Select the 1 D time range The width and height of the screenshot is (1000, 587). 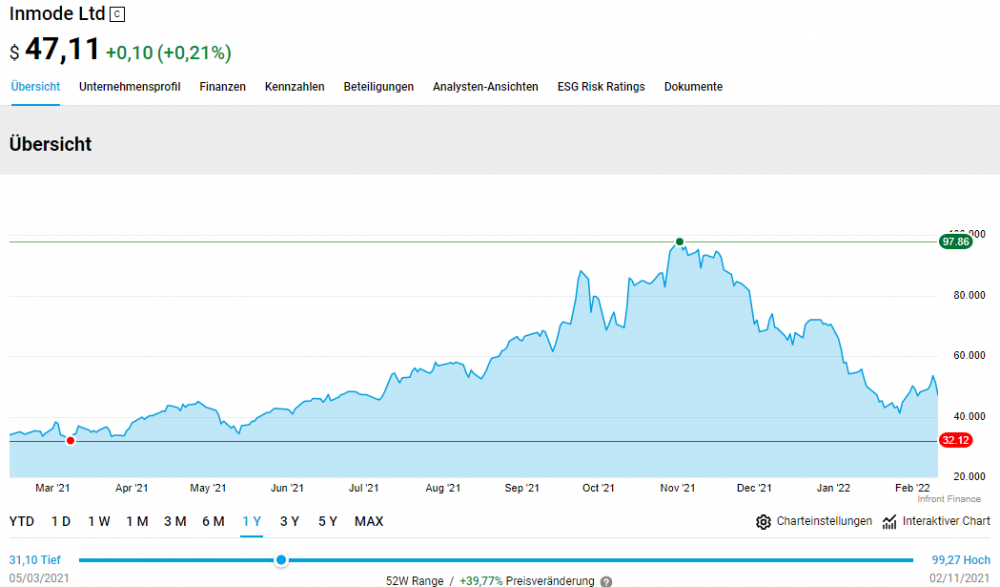pos(61,521)
